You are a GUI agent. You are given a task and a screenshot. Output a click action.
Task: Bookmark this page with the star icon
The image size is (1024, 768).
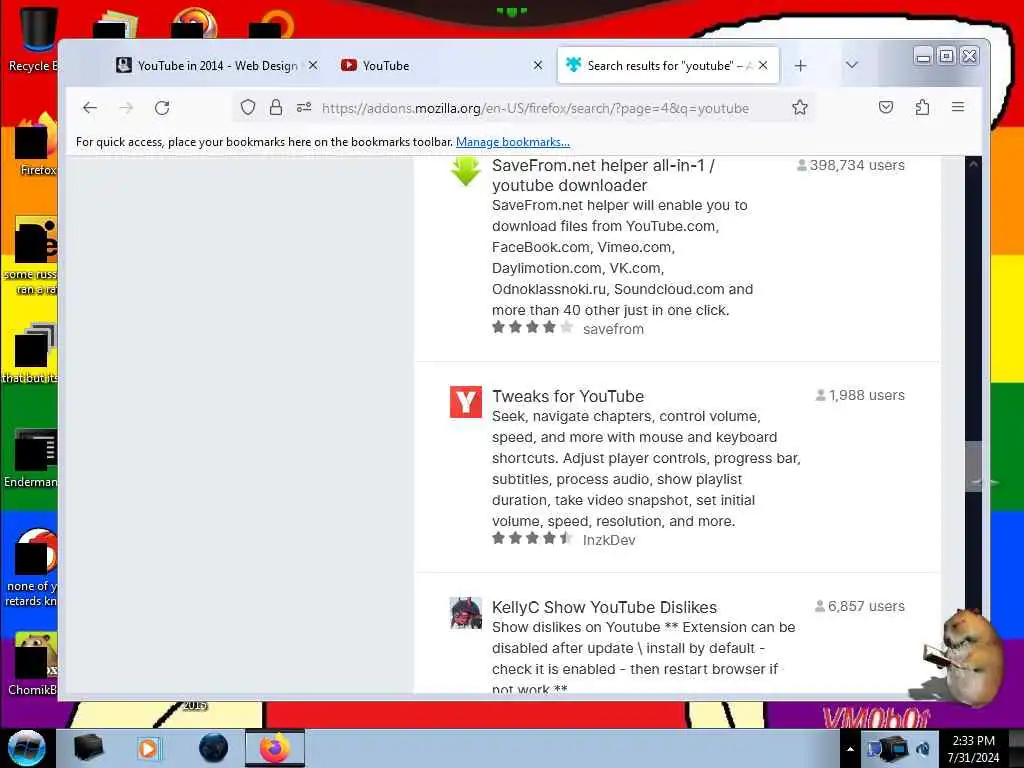point(799,107)
